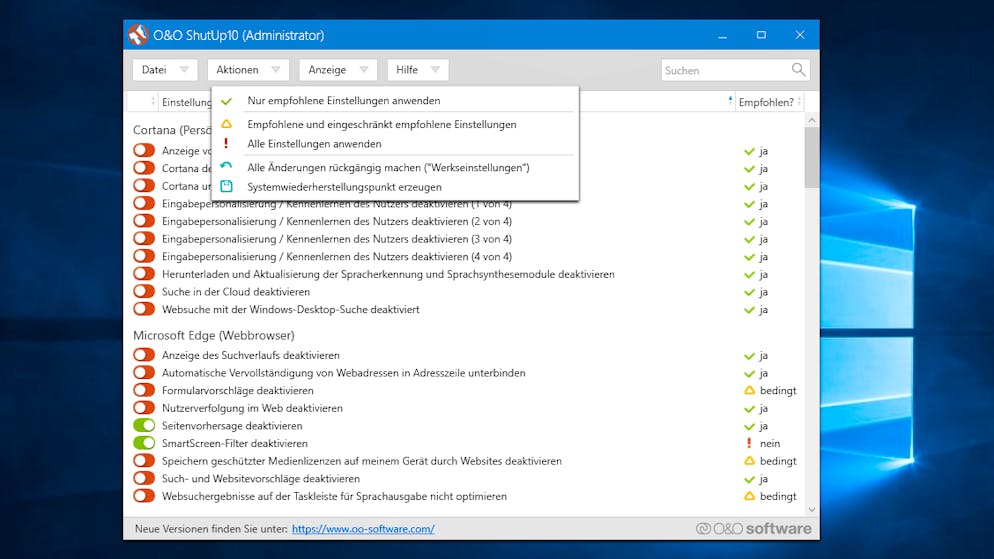Screen dimensions: 994x559
Task: Select 'Empfohlene und eingeschränkt empfohlene Einstellungen' entry
Action: [x=395, y=124]
